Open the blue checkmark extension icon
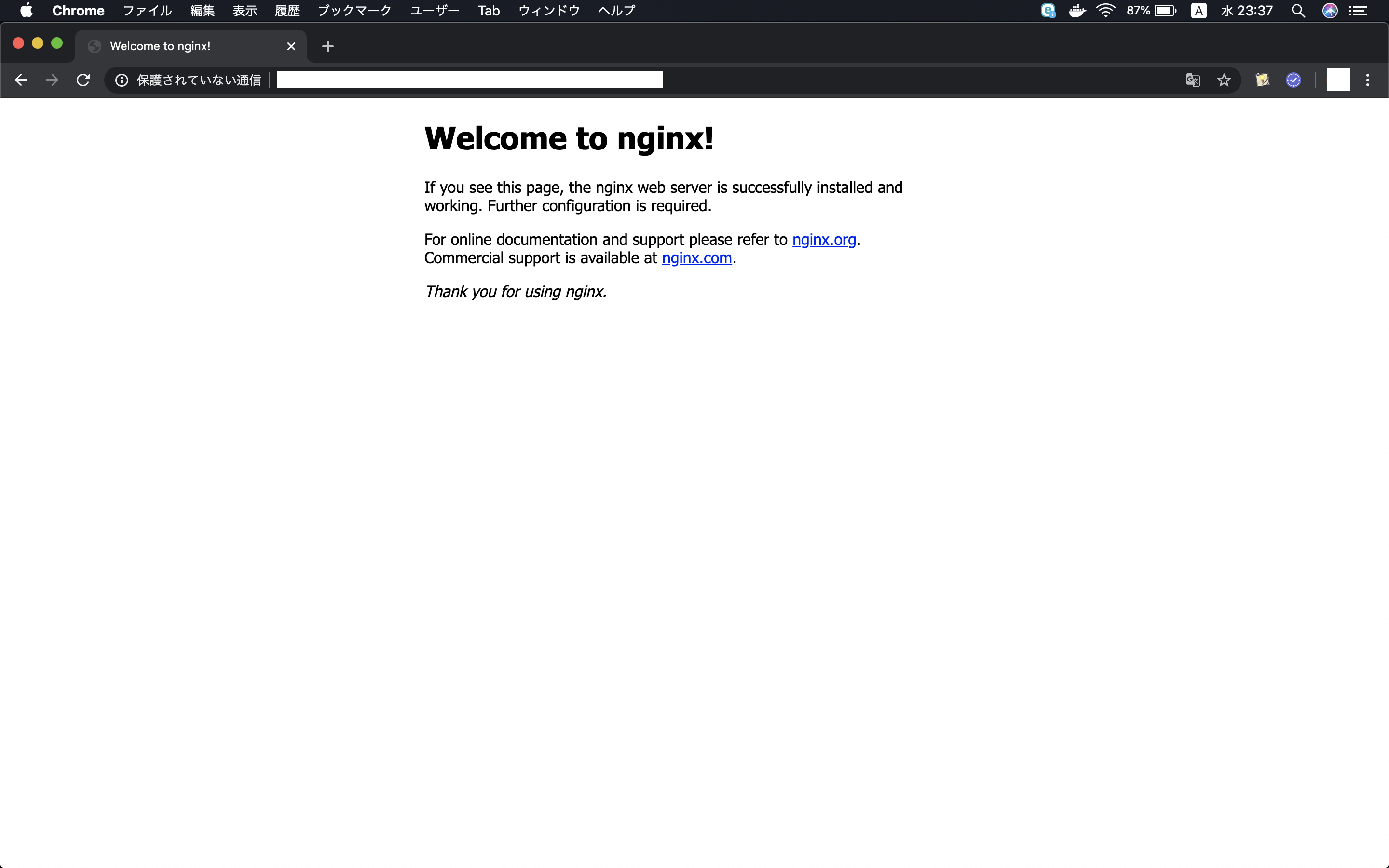1389x868 pixels. (x=1293, y=81)
